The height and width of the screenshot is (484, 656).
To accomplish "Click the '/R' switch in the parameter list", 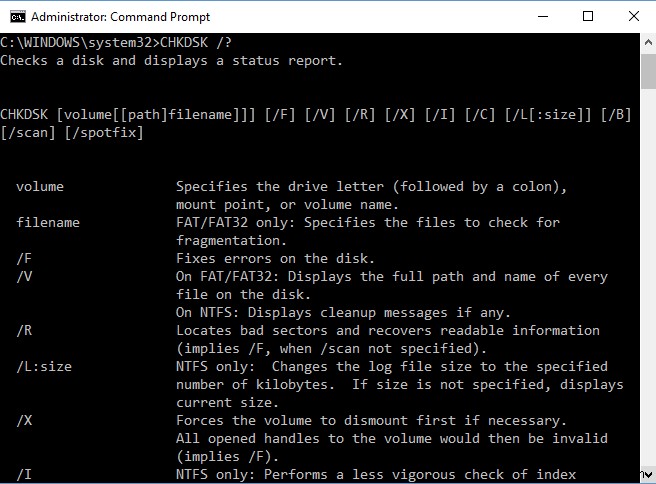I will click(x=24, y=330).
